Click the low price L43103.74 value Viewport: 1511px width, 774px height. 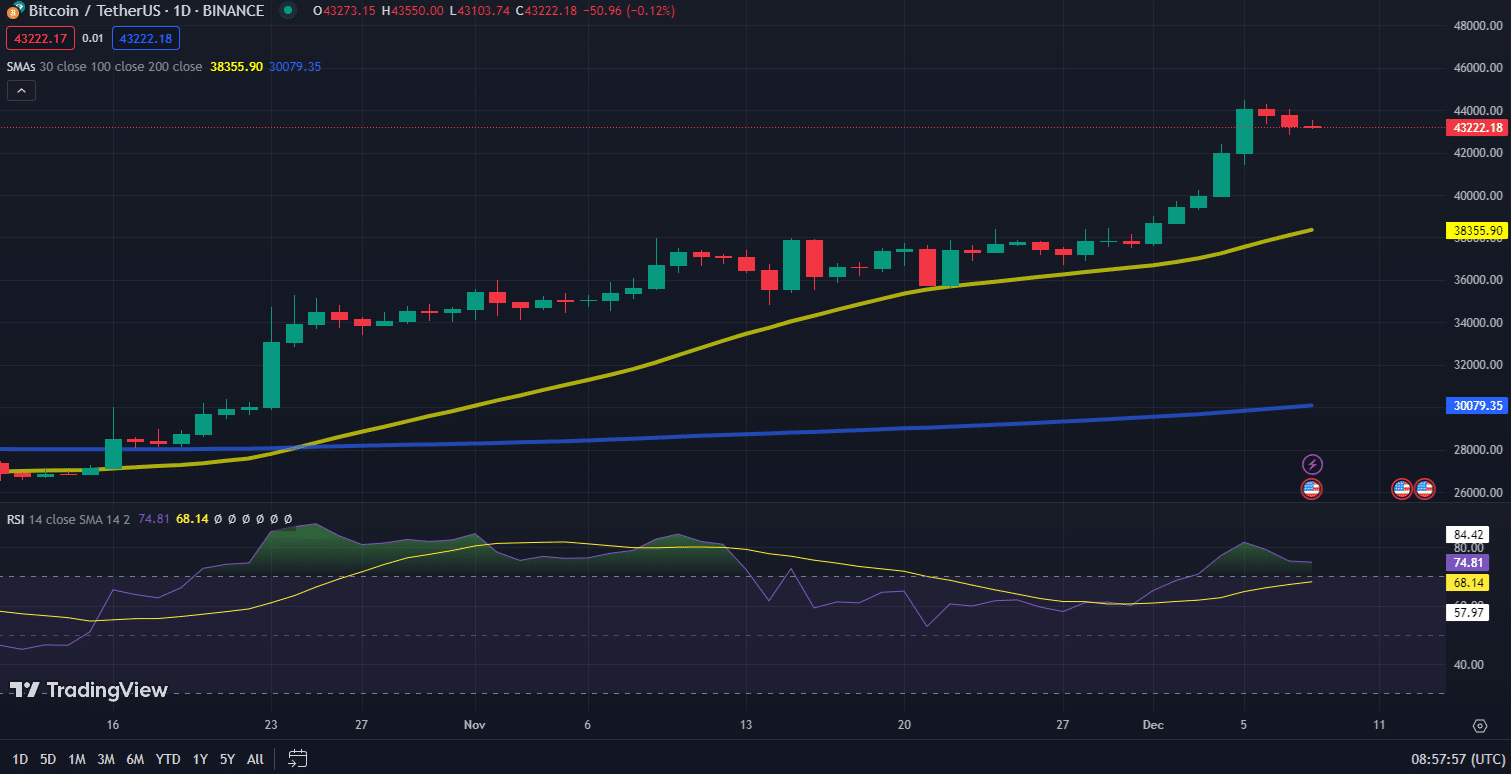pyautogui.click(x=479, y=11)
